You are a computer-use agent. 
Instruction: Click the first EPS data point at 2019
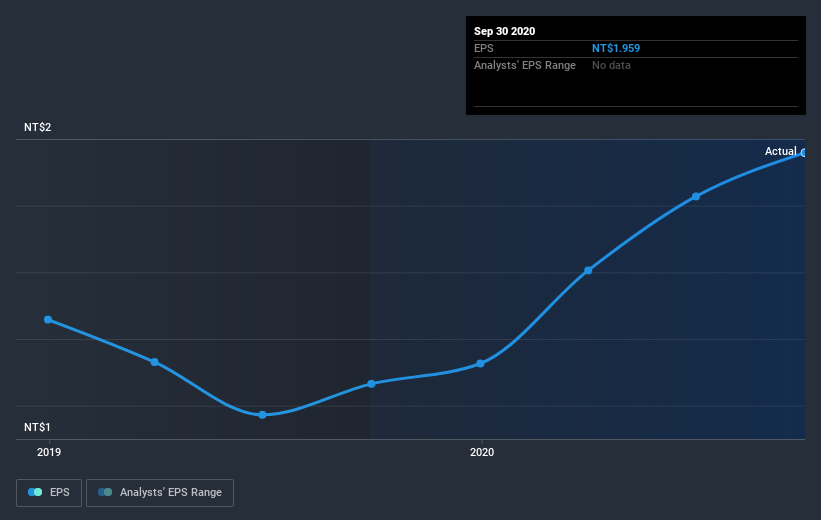(48, 319)
